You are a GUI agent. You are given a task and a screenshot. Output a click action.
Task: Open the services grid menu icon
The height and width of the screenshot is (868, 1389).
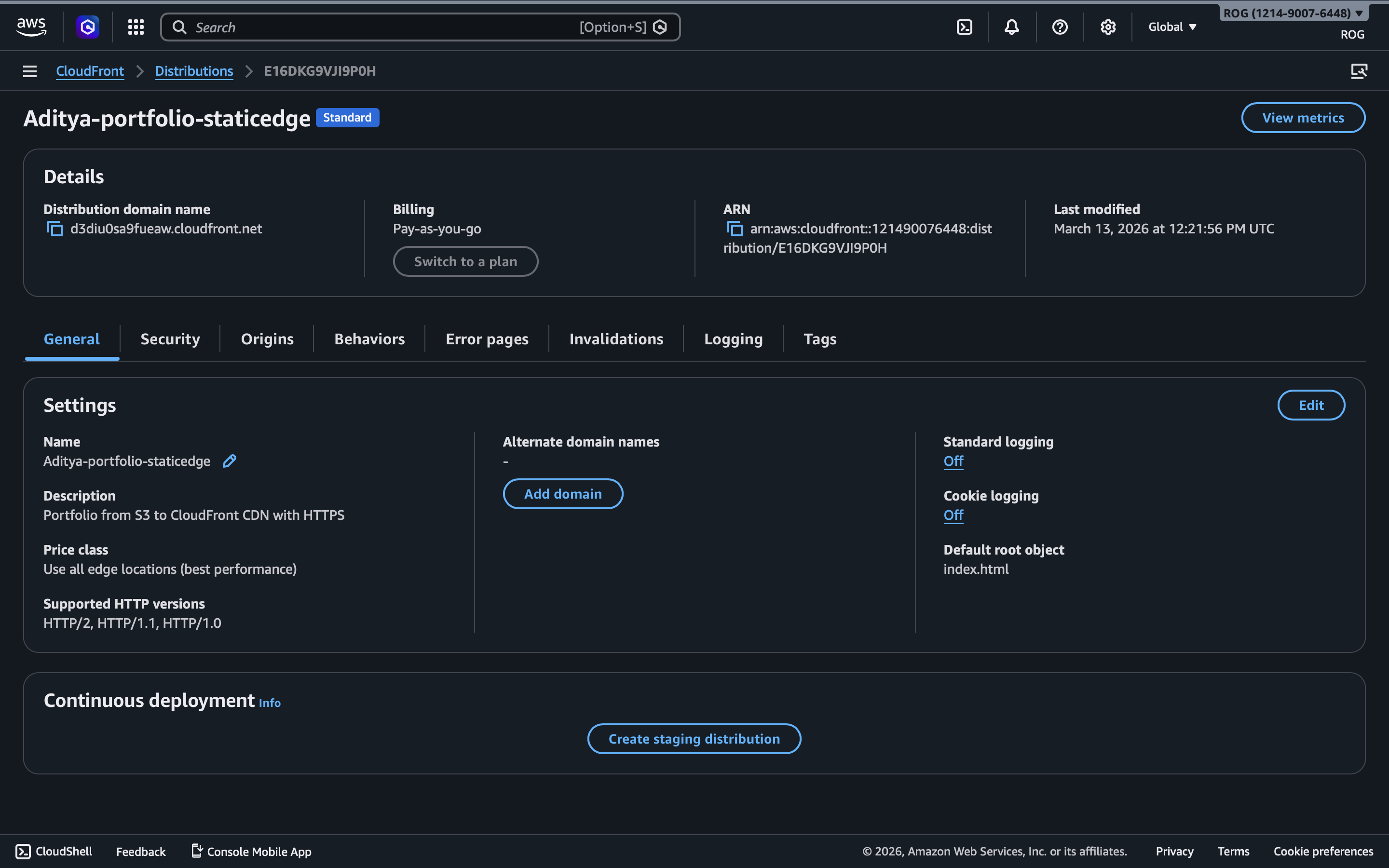(x=136, y=27)
